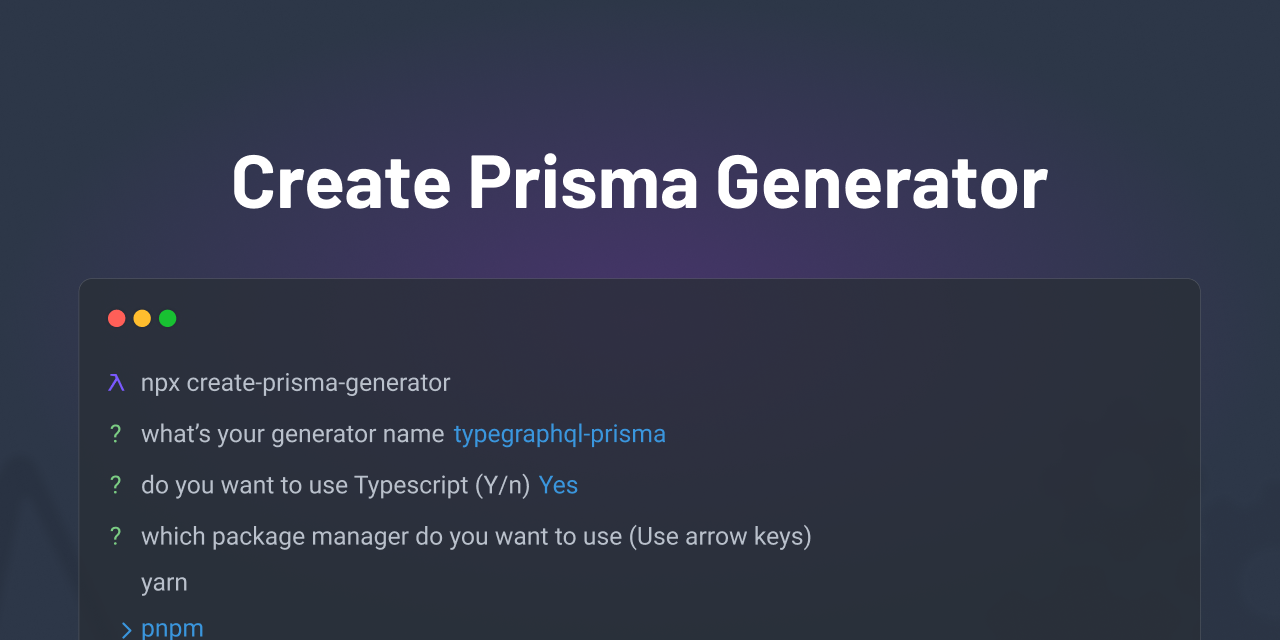Viewport: 1280px width, 640px height.
Task: Click the "(Use arrow keys)" hint
Action: click(x=720, y=537)
